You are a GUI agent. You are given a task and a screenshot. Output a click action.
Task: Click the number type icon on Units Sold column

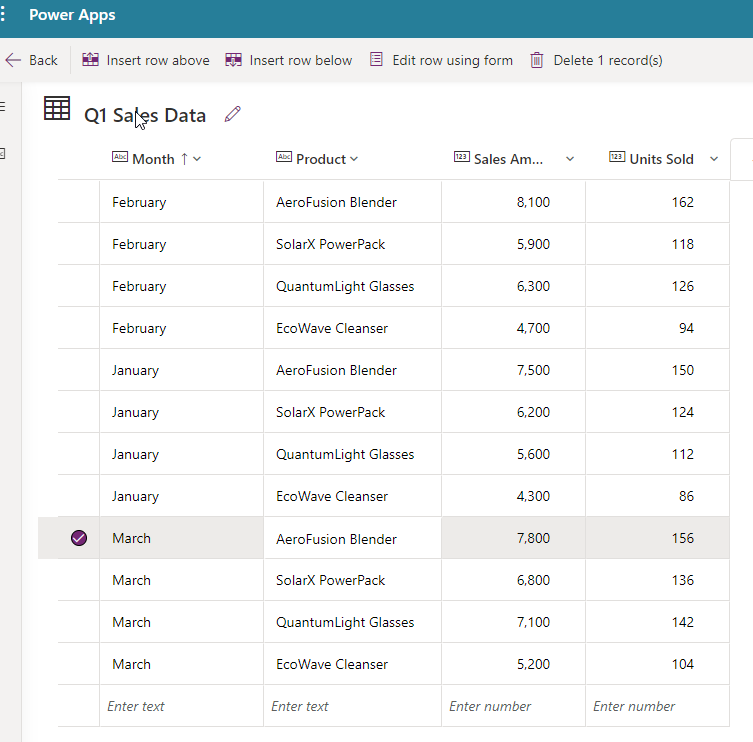pos(617,157)
